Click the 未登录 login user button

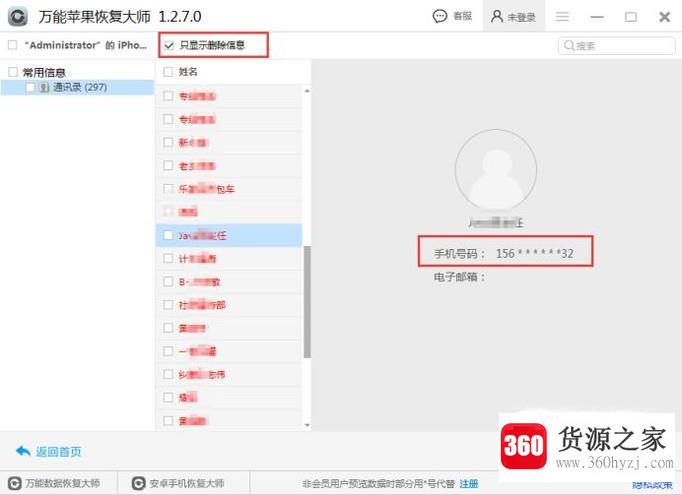tap(513, 17)
